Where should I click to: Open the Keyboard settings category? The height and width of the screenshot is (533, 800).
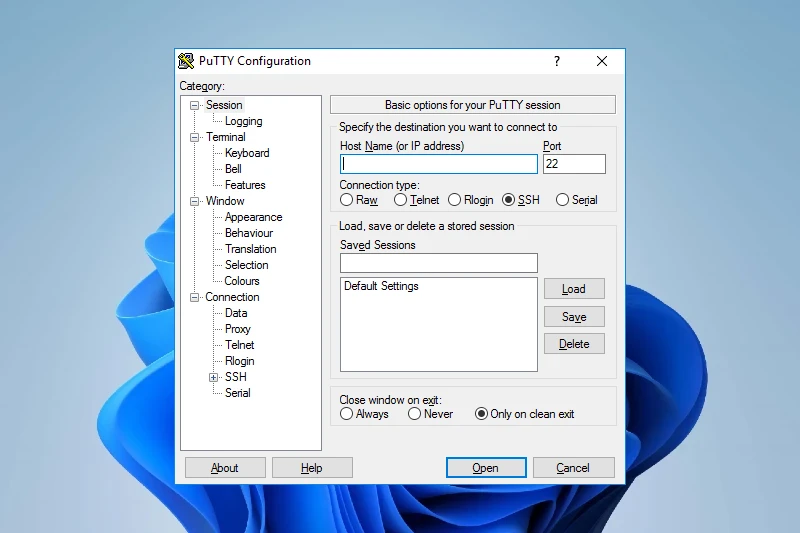pyautogui.click(x=246, y=153)
